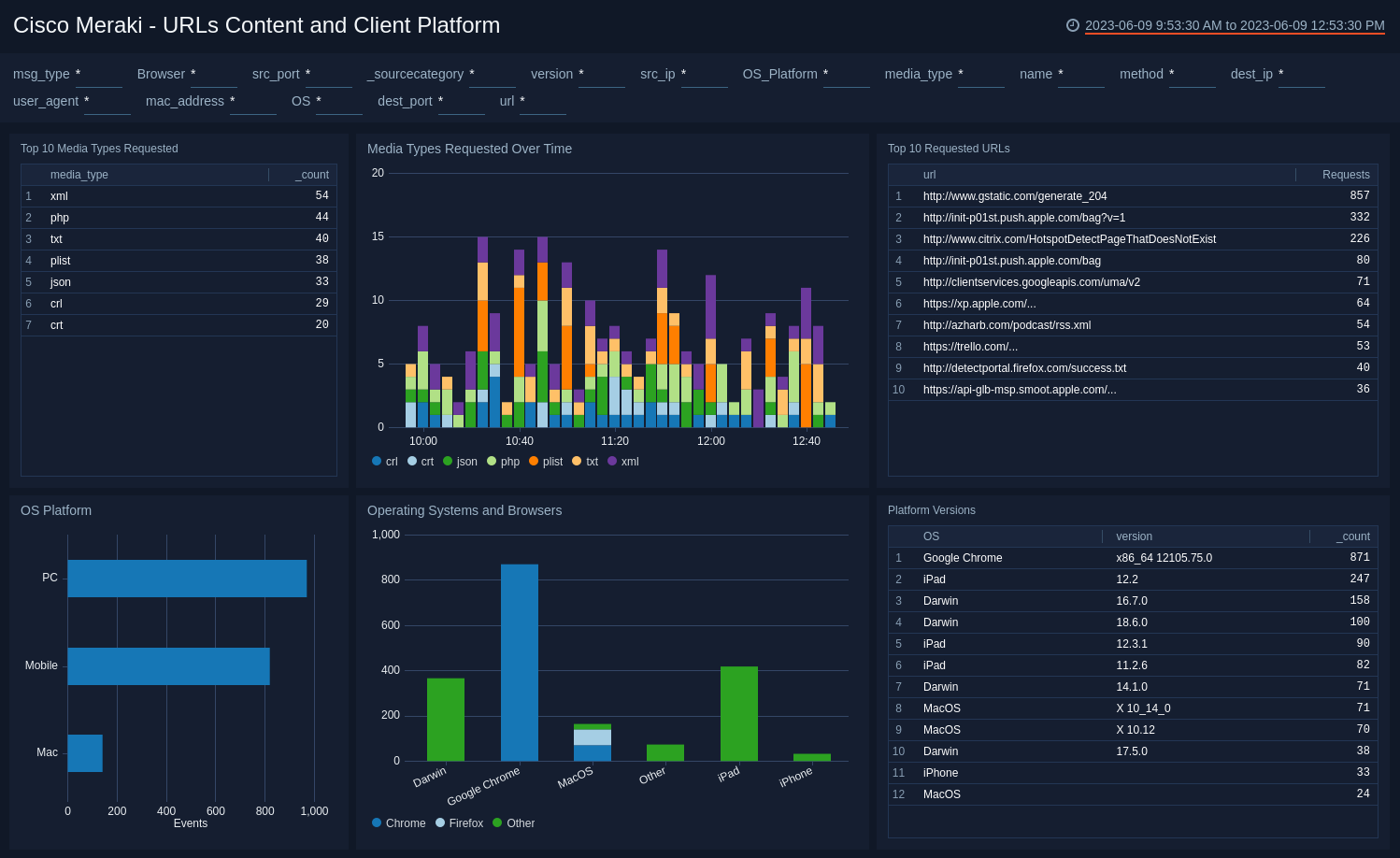This screenshot has width=1400, height=858.
Task: Click the msg_type filter field
Action: coord(99,75)
